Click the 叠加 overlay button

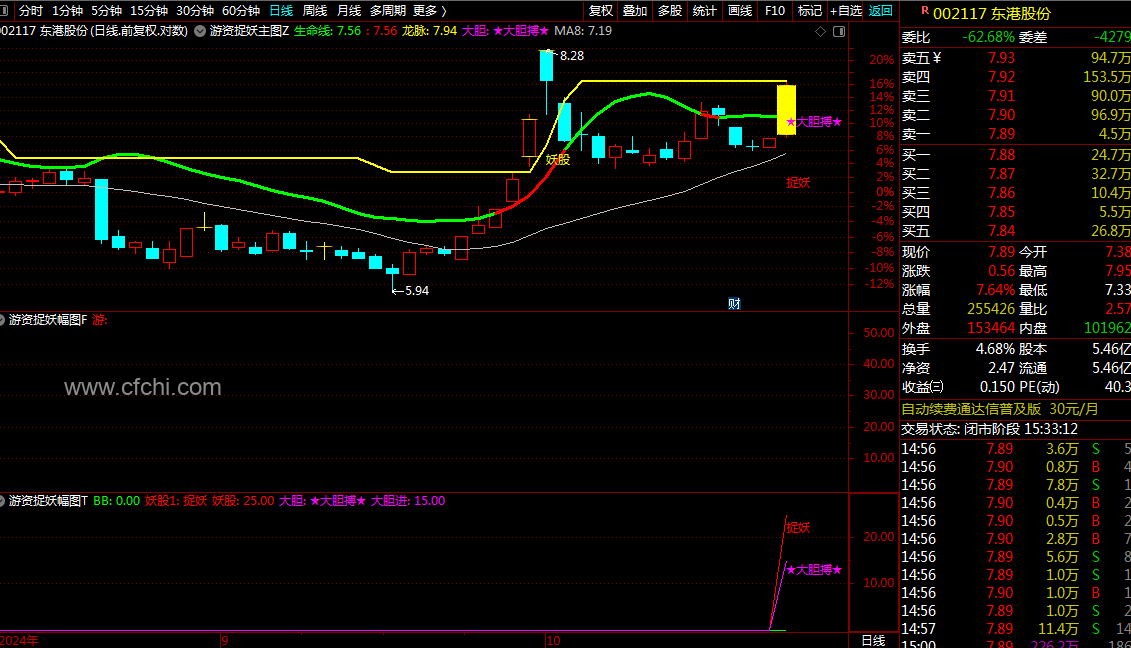[x=635, y=11]
